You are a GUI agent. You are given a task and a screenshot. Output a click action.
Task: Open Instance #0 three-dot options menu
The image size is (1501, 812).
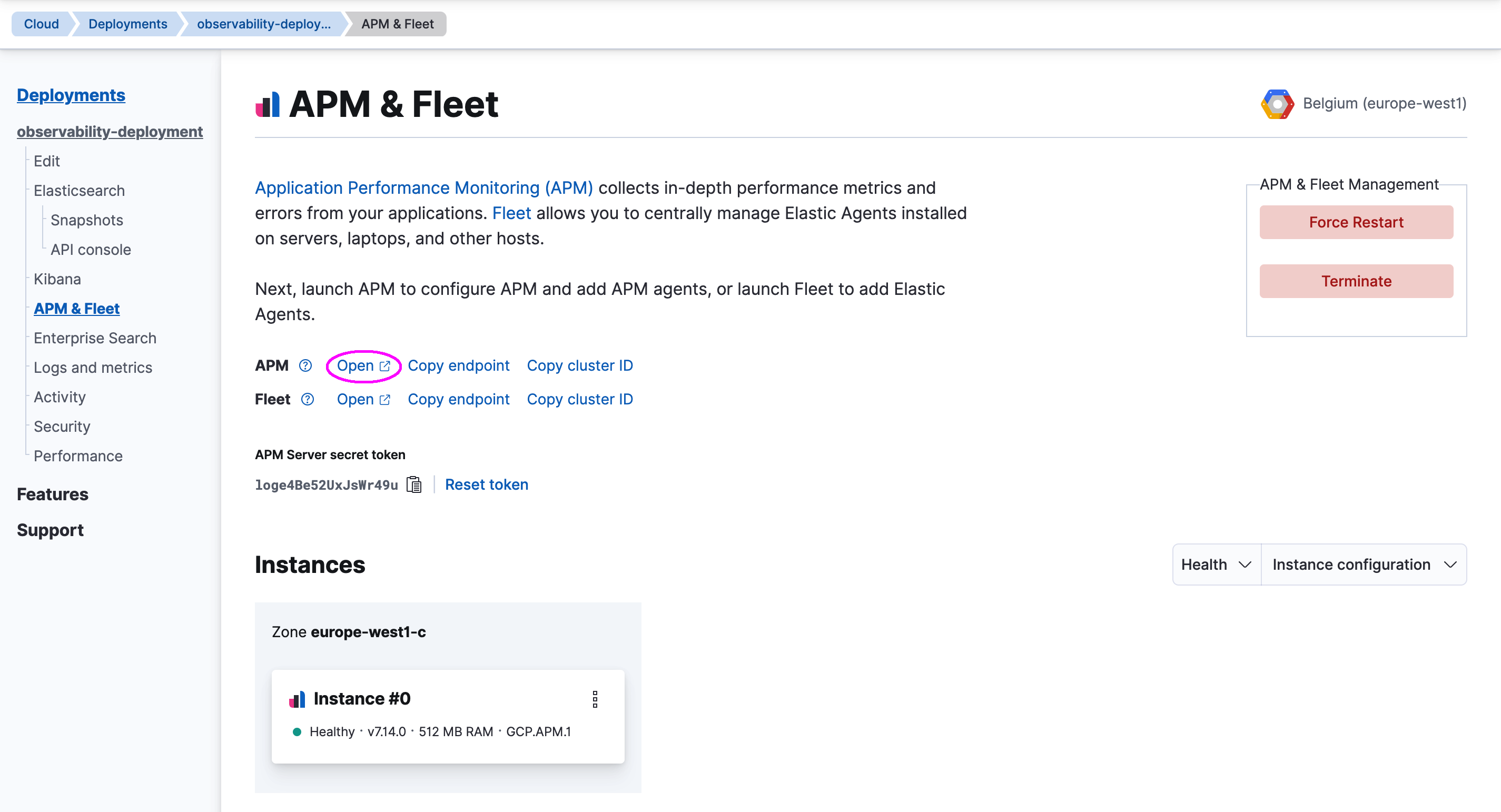pos(594,699)
